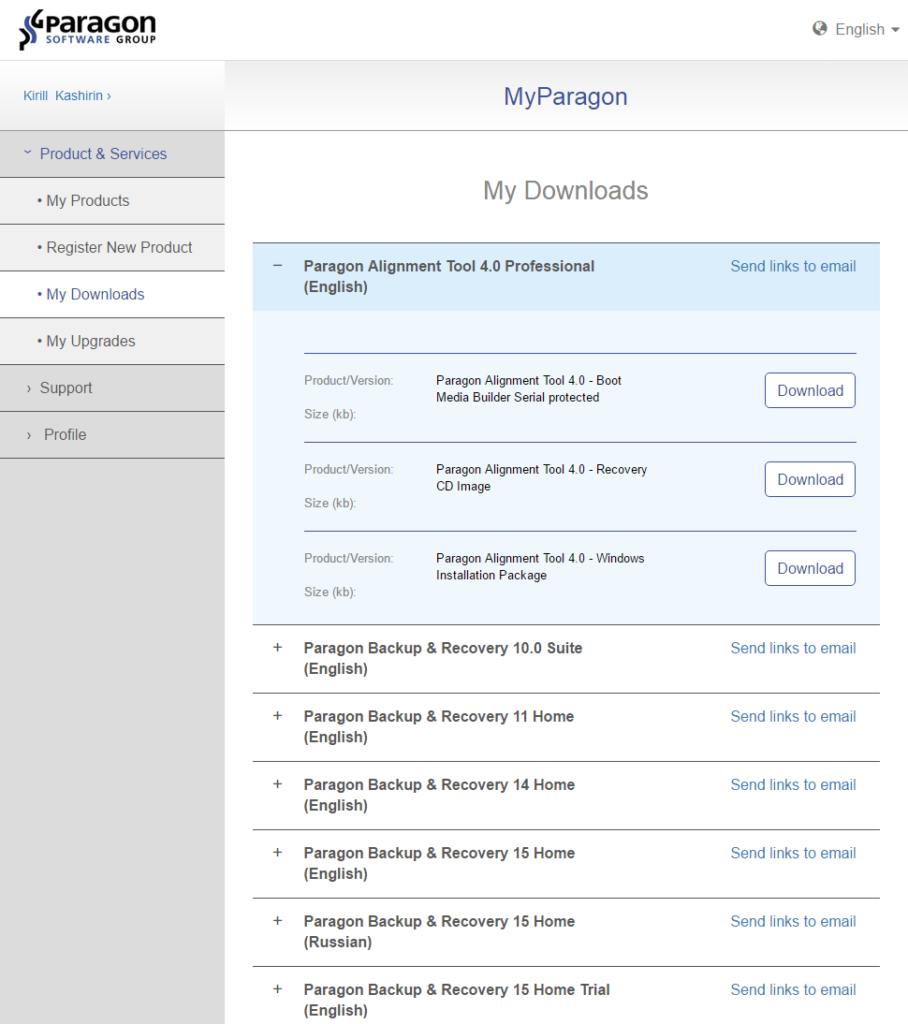The width and height of the screenshot is (908, 1024).
Task: Select My Upgrades in the sidebar
Action: pyautogui.click(x=88, y=341)
